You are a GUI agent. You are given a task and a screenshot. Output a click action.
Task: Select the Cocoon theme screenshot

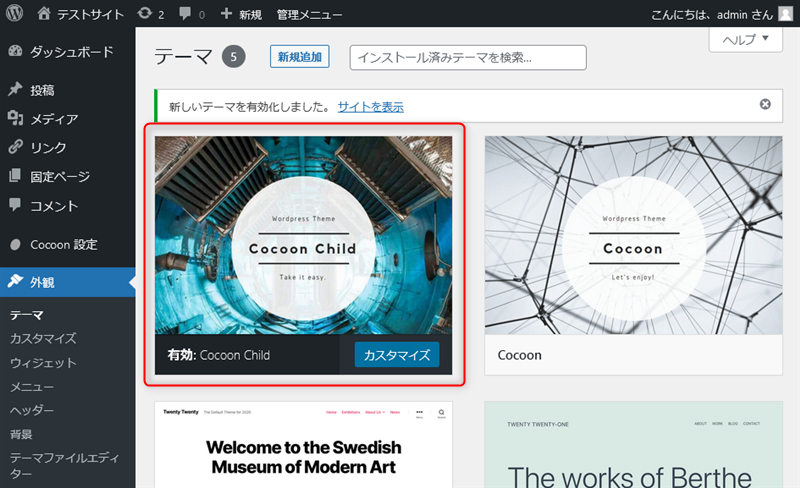tap(633, 235)
